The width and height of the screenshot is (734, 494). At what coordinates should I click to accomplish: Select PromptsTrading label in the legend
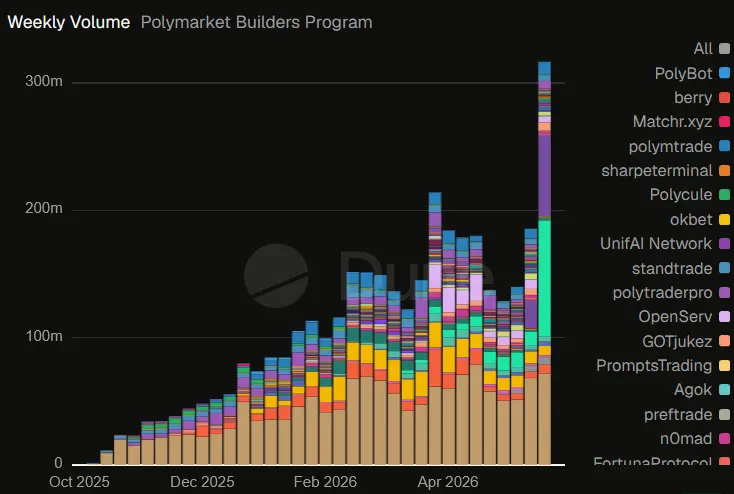(654, 366)
